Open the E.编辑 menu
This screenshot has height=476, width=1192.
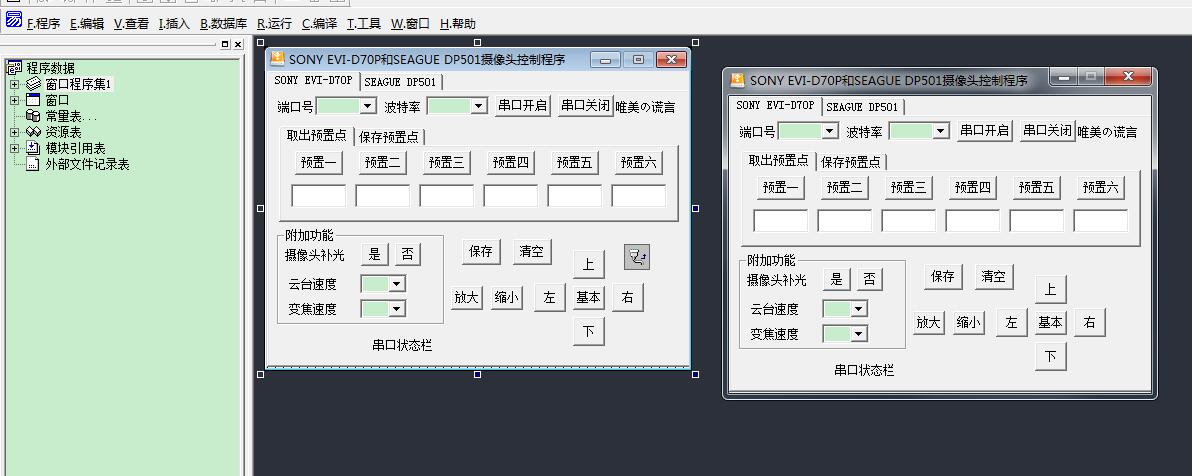tap(87, 24)
